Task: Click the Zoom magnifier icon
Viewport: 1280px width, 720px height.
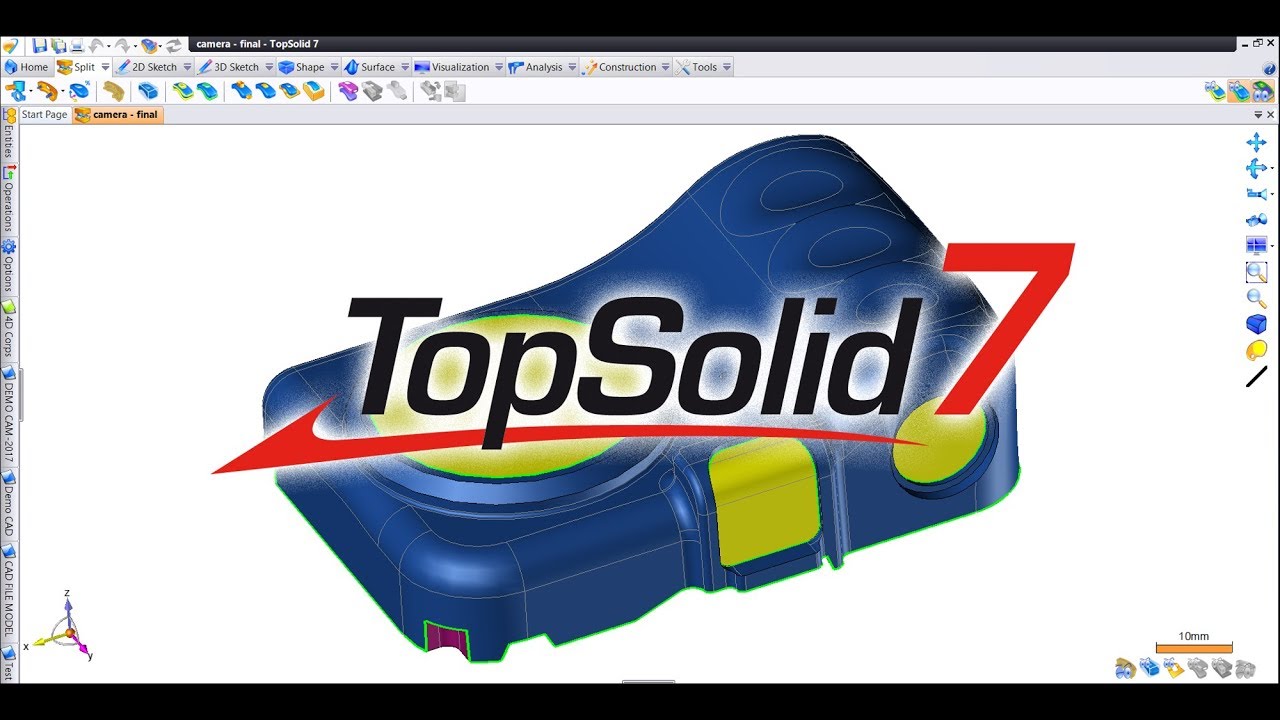Action: pos(1256,298)
